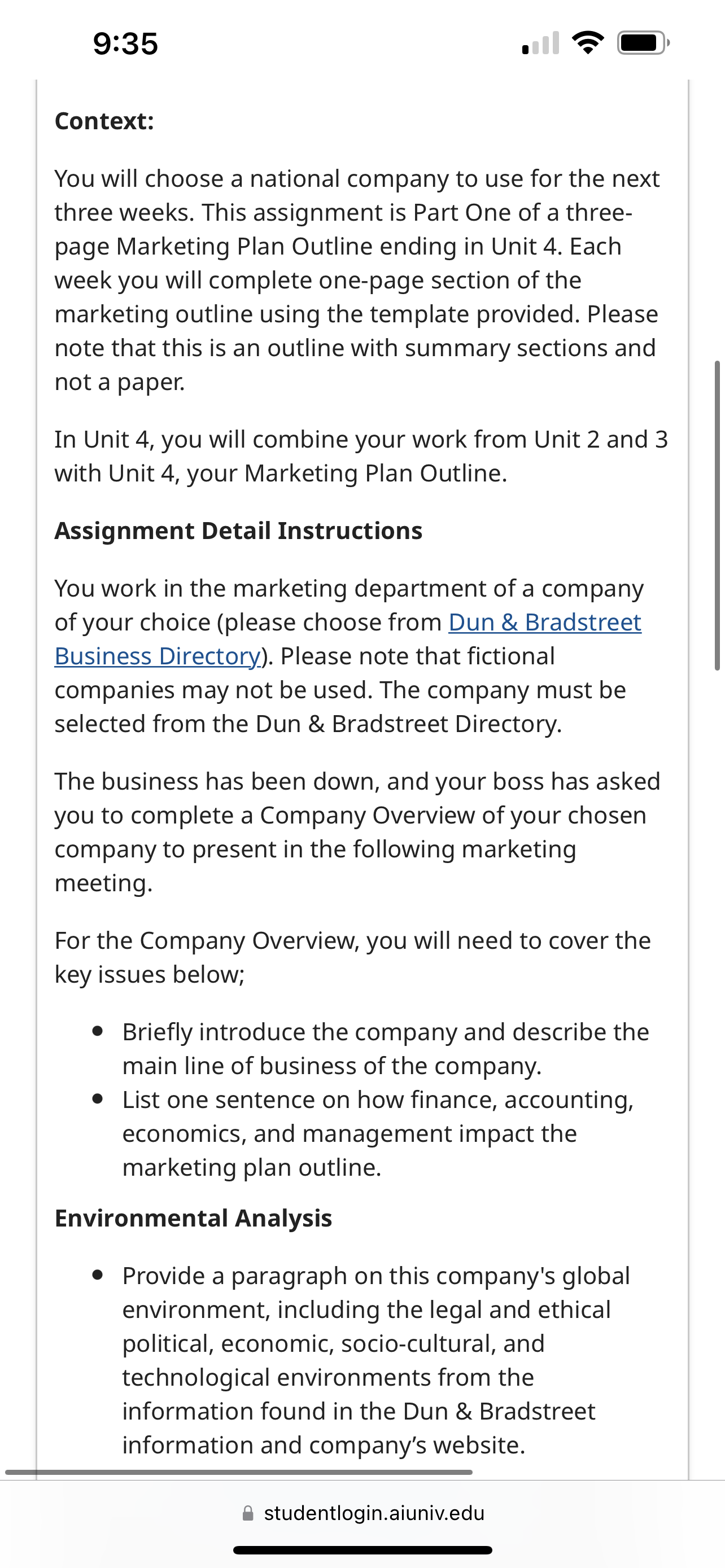Tap the battery status icon
The height and width of the screenshot is (1568, 725).
[644, 42]
